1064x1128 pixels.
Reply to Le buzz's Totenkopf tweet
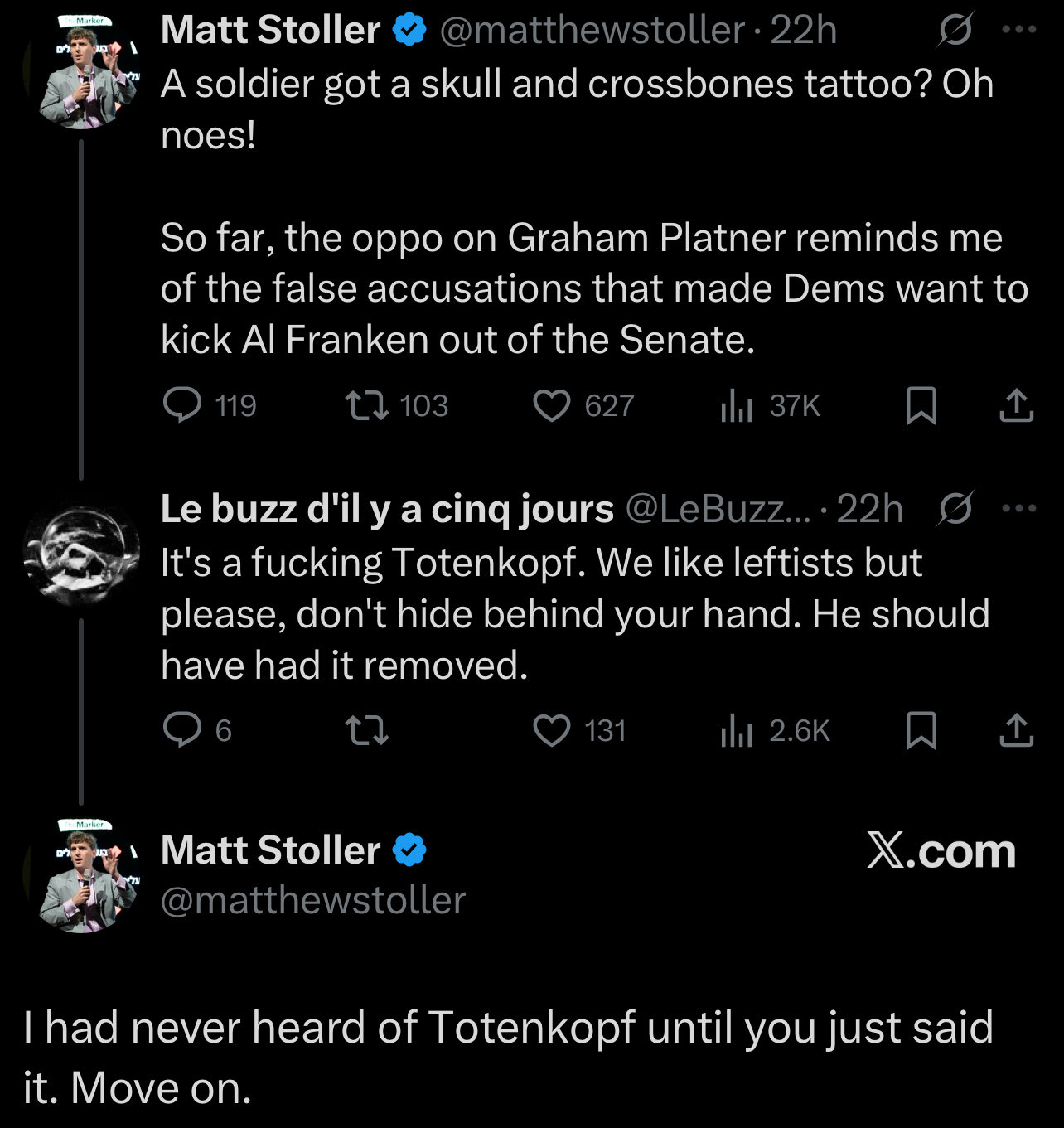click(182, 730)
